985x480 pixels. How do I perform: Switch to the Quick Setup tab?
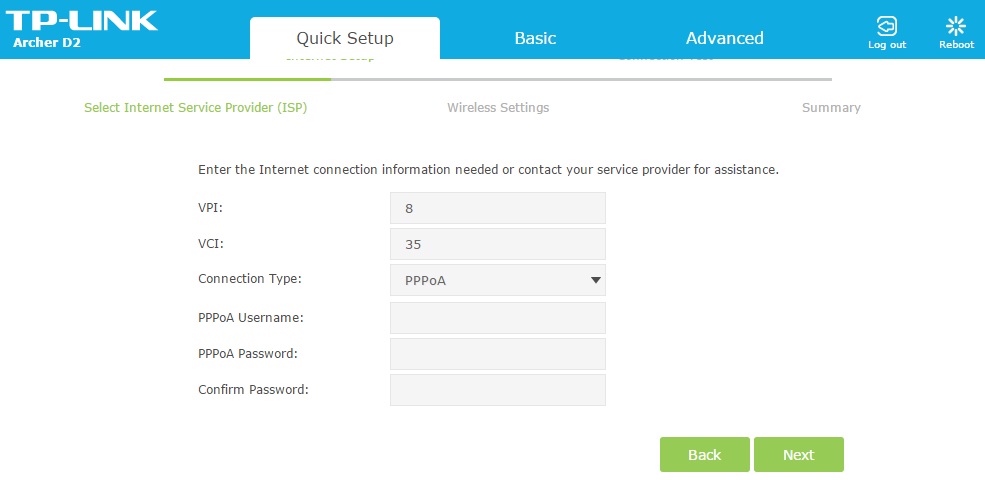[345, 38]
